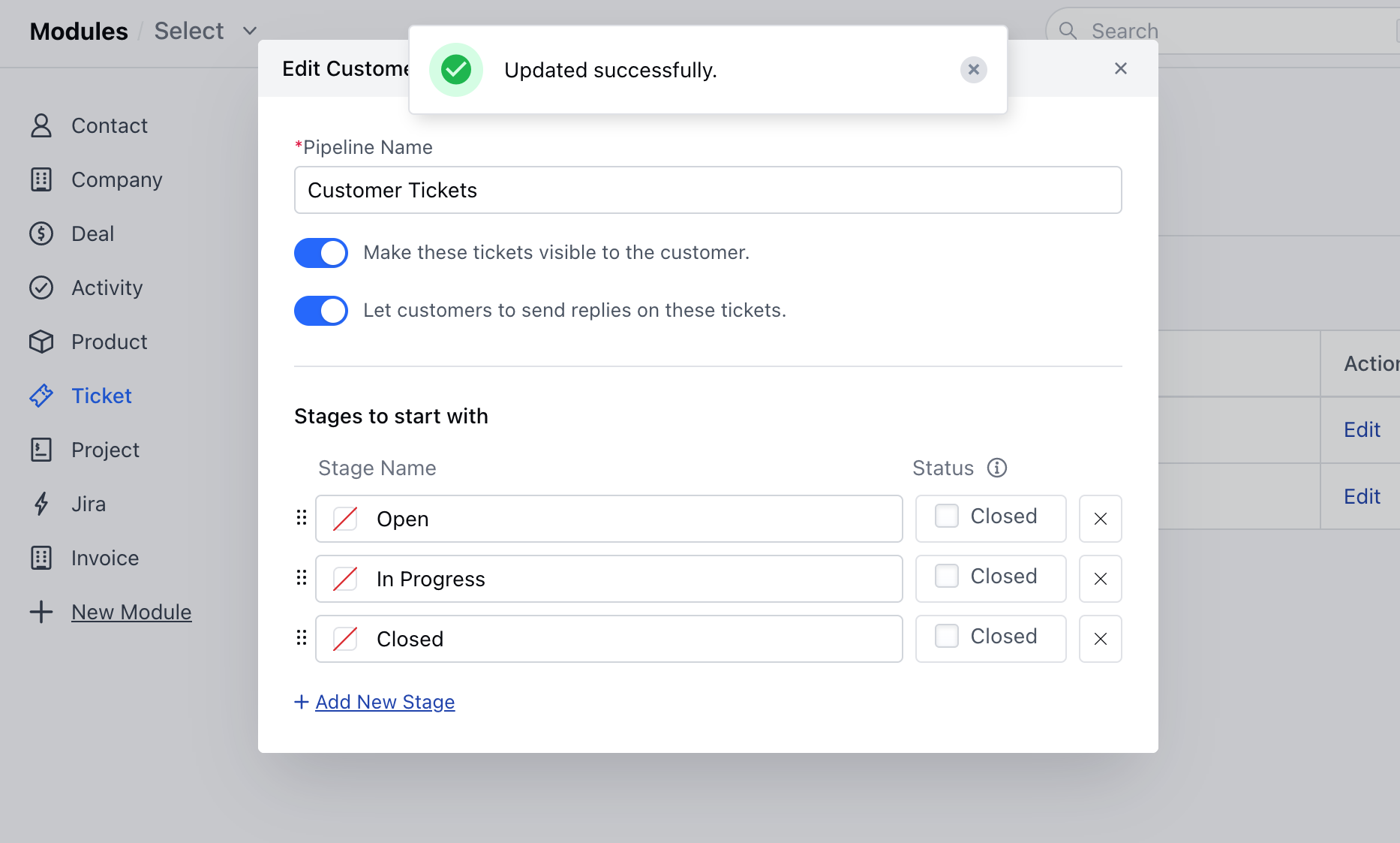1400x843 pixels.
Task: Open the color swatch for In Progress stage
Action: pyautogui.click(x=345, y=578)
